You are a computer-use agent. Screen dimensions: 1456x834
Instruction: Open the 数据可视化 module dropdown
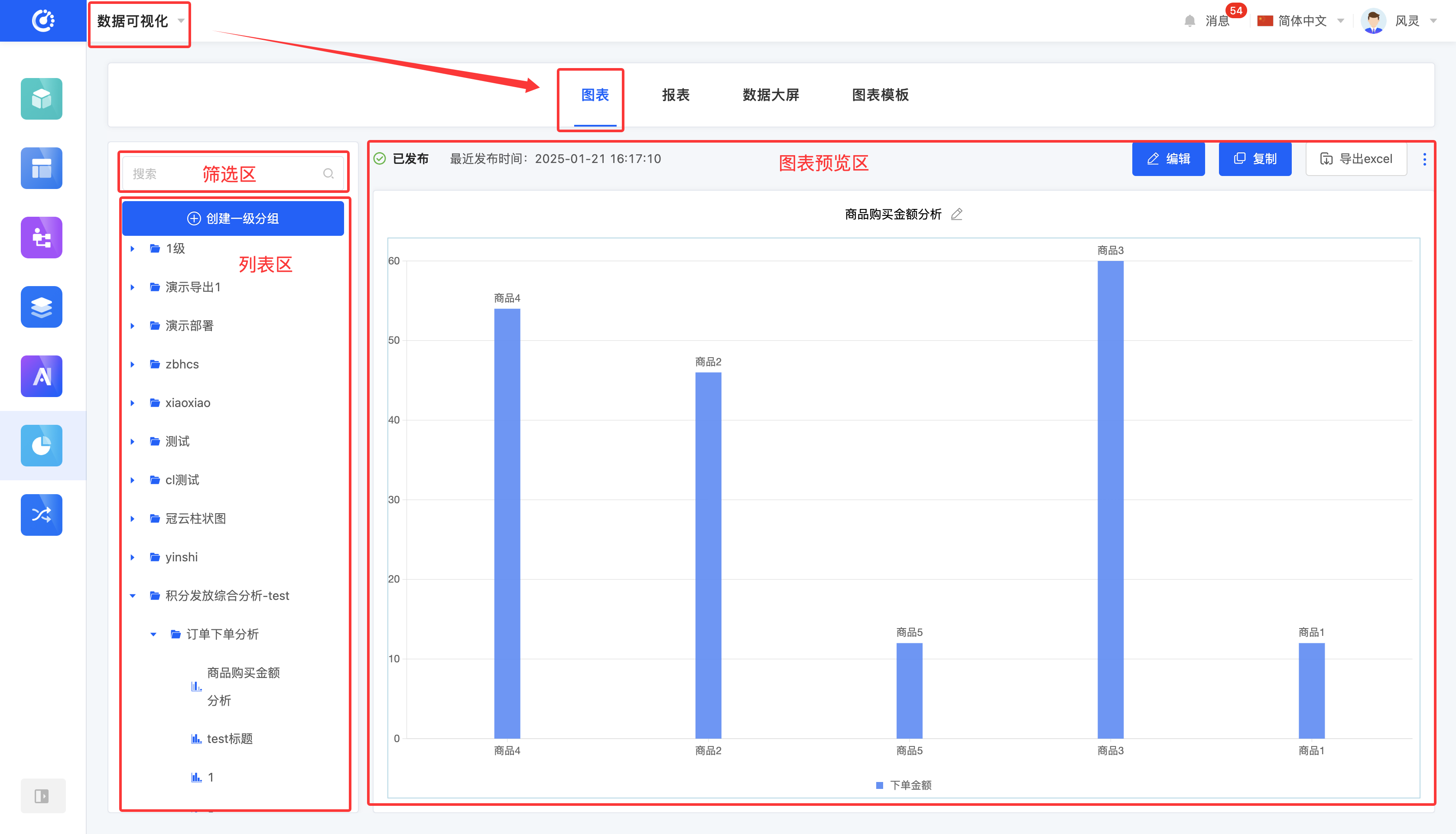140,21
